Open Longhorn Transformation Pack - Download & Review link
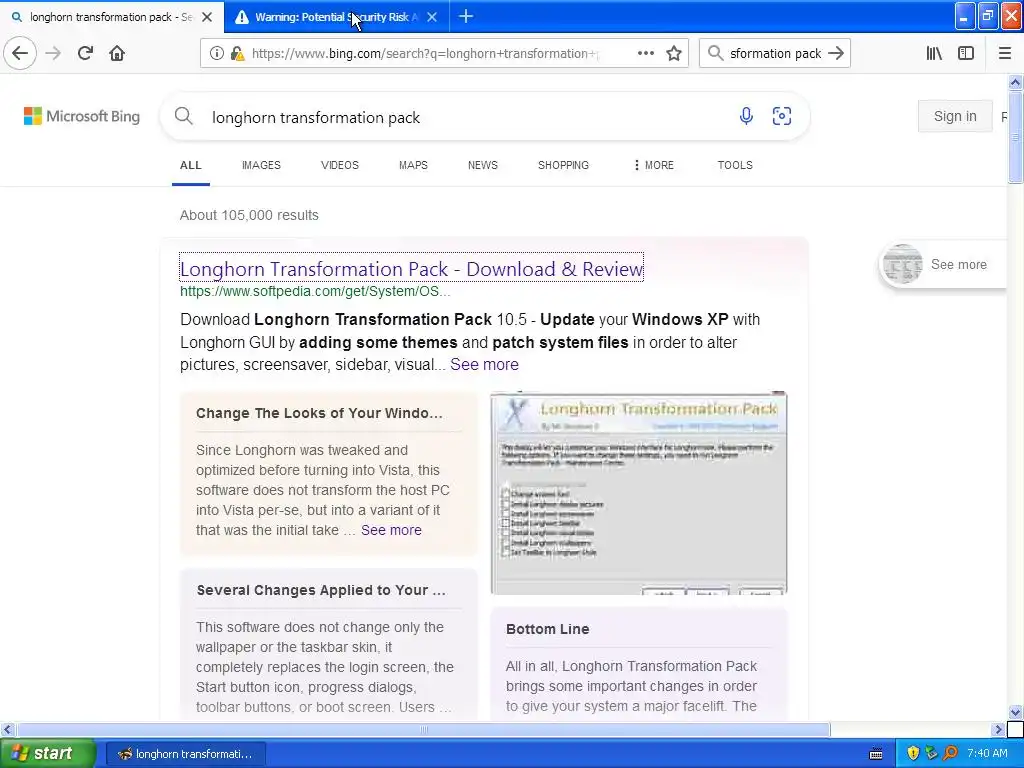 click(411, 269)
